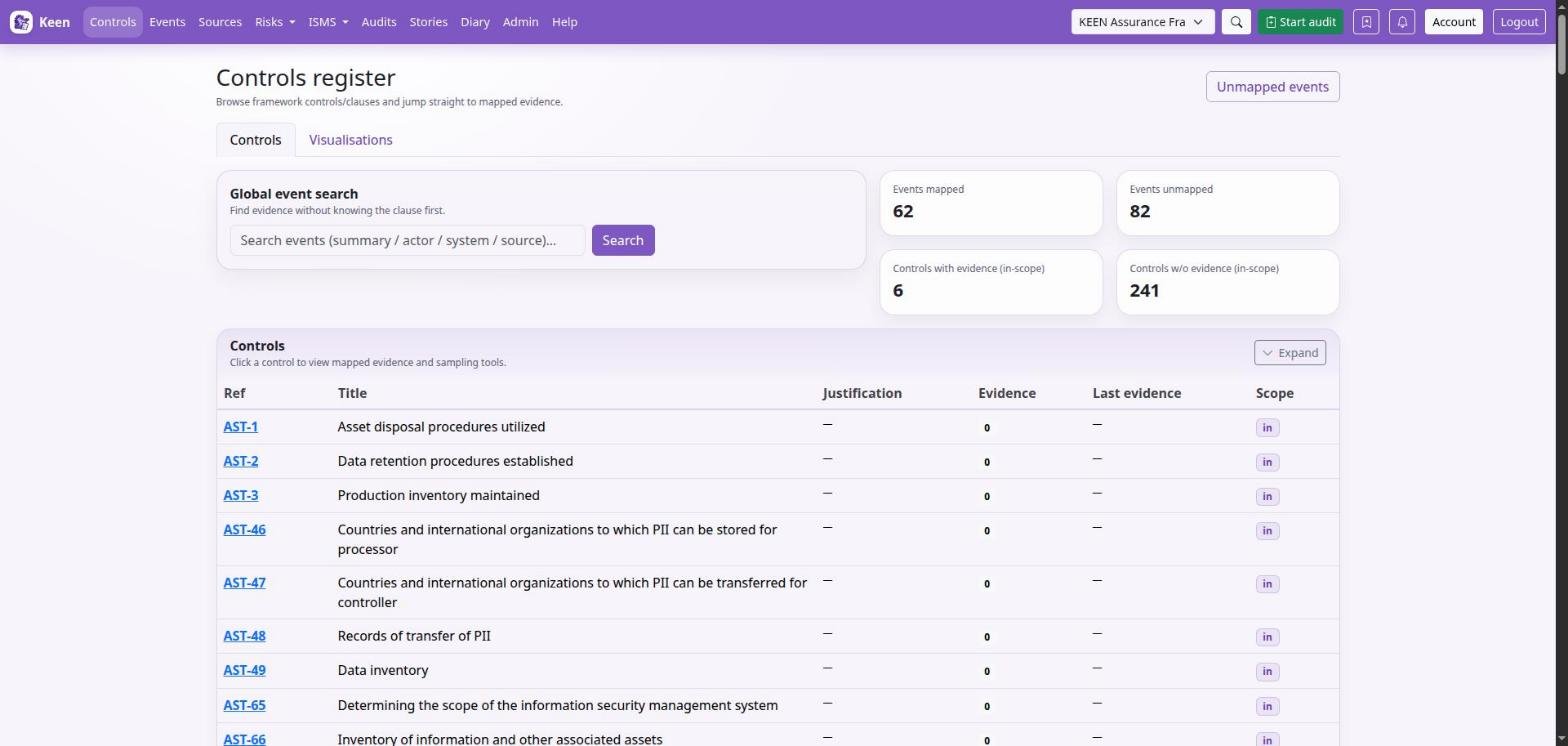Open Audits in the navbar
This screenshot has height=746, width=1568.
[378, 22]
